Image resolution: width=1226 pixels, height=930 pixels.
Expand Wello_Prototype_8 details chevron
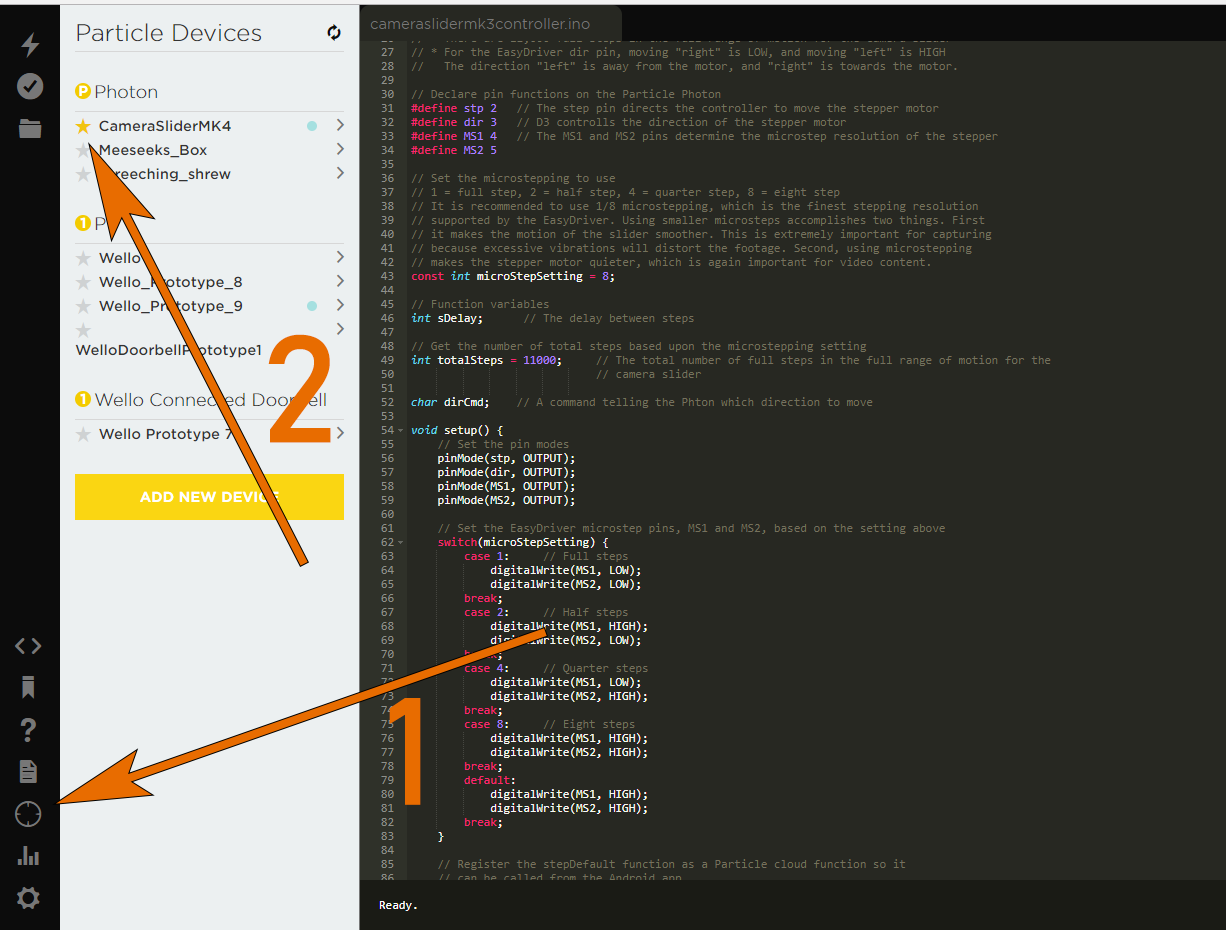click(x=340, y=281)
